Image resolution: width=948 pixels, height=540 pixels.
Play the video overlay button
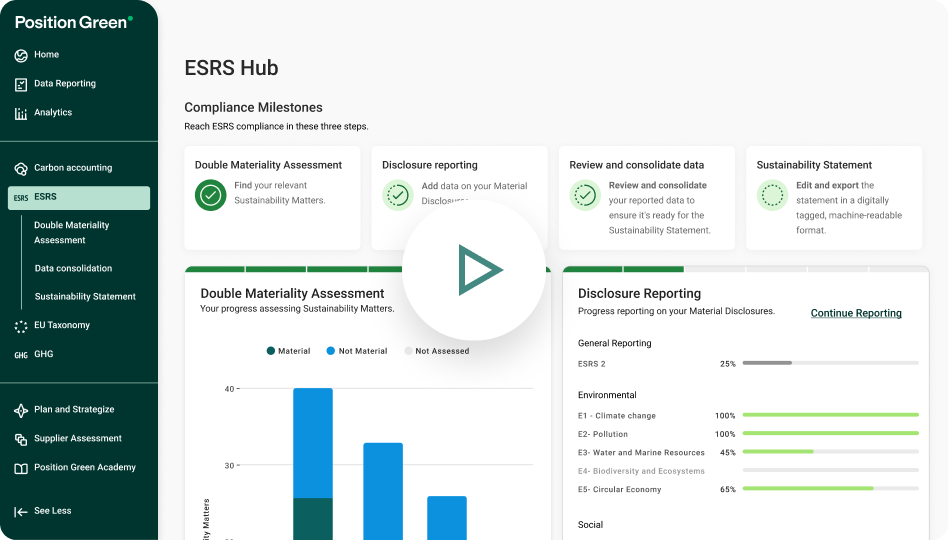(474, 270)
